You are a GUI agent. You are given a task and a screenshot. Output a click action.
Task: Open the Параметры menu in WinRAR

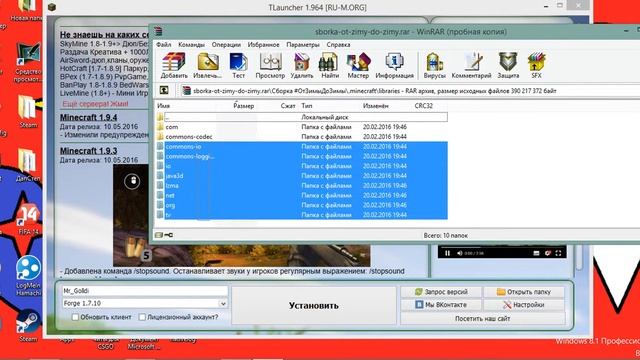[x=302, y=44]
